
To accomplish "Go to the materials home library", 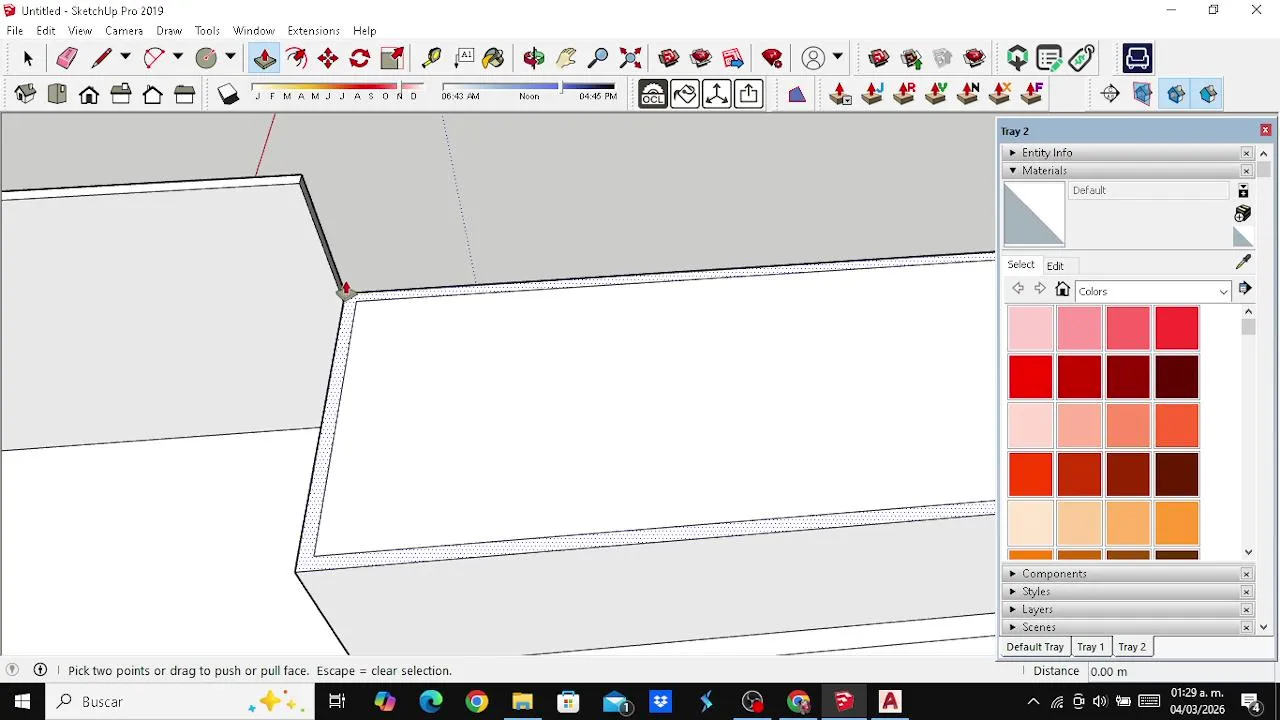I will (1062, 290).
